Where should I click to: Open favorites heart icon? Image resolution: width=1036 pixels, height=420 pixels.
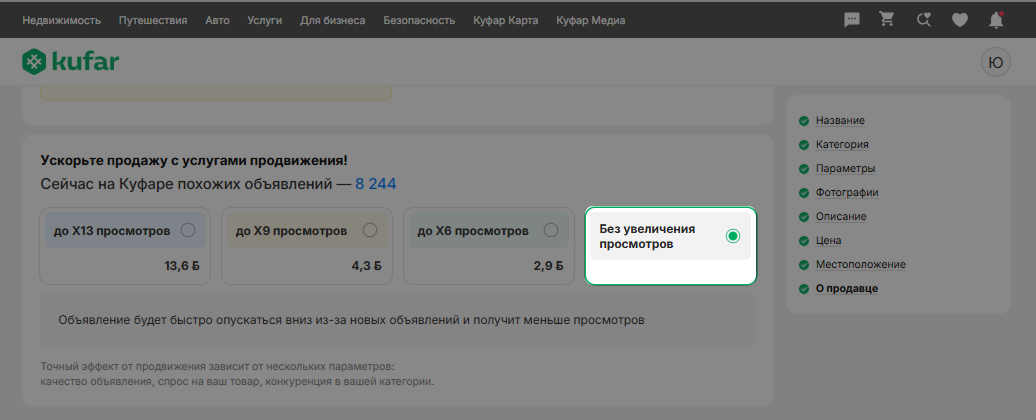pyautogui.click(x=959, y=20)
